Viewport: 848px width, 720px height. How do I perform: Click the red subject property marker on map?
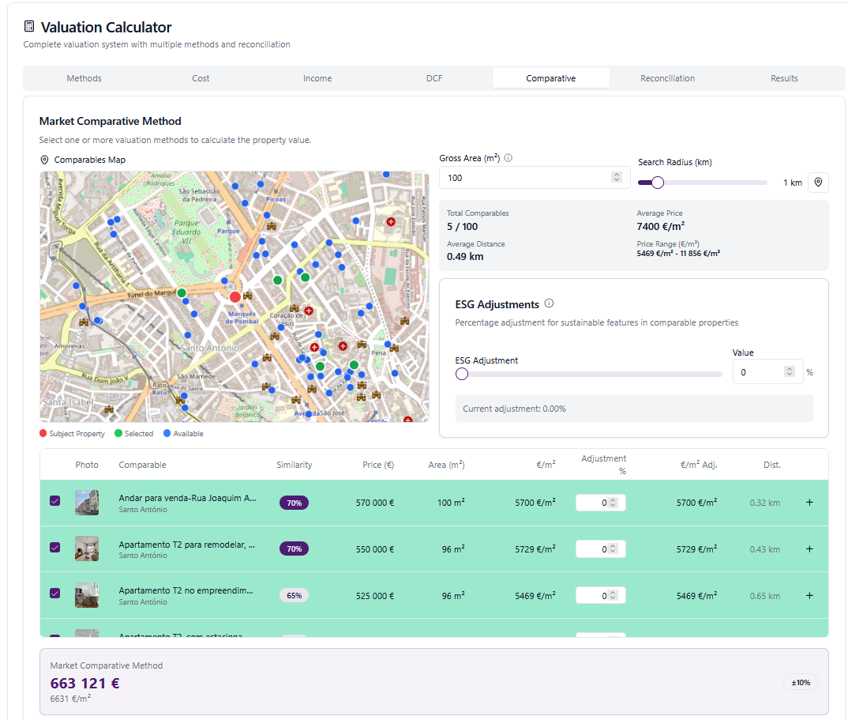pos(235,296)
